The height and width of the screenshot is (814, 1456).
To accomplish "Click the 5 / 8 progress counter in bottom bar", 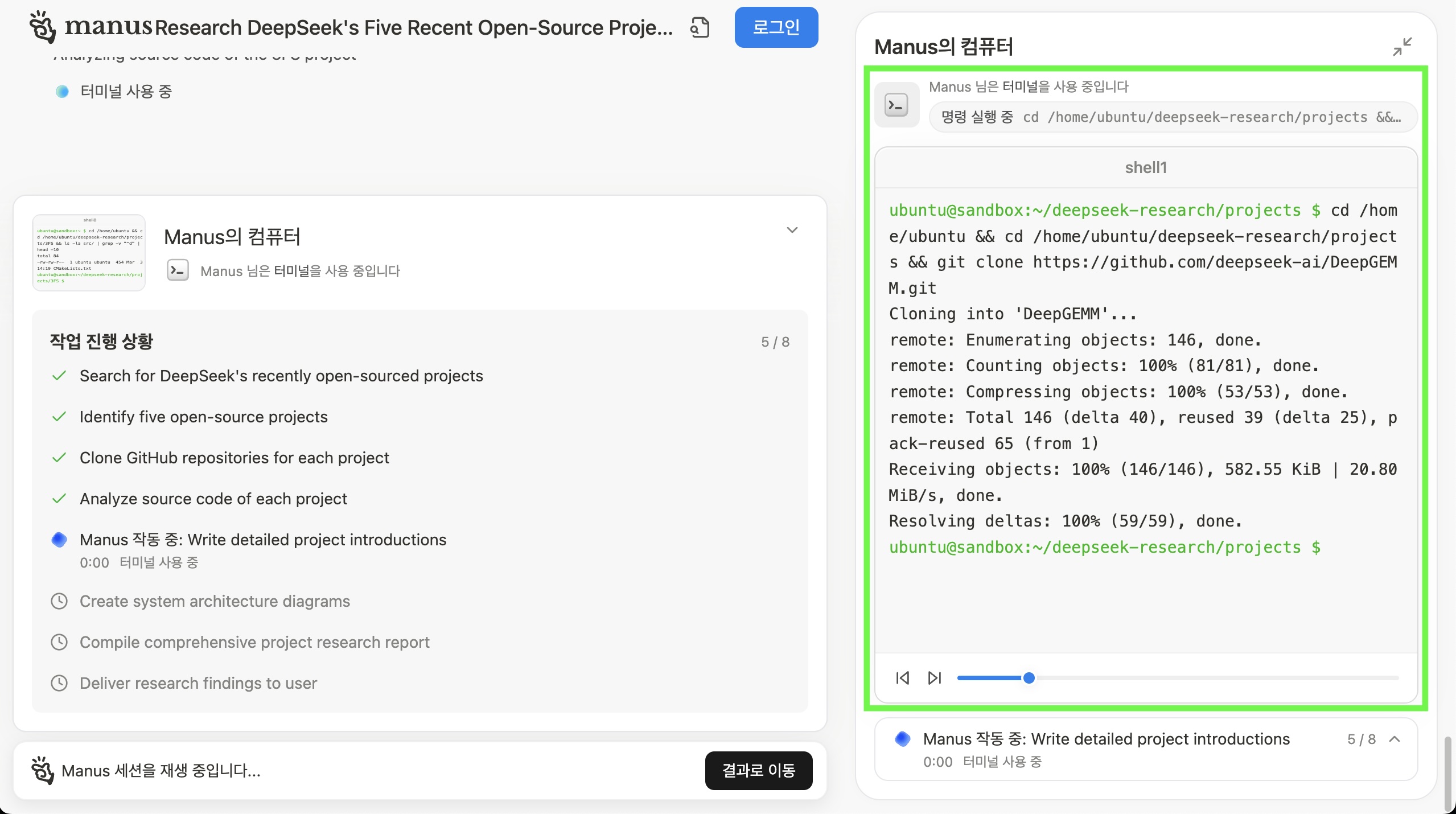I will tap(1361, 739).
